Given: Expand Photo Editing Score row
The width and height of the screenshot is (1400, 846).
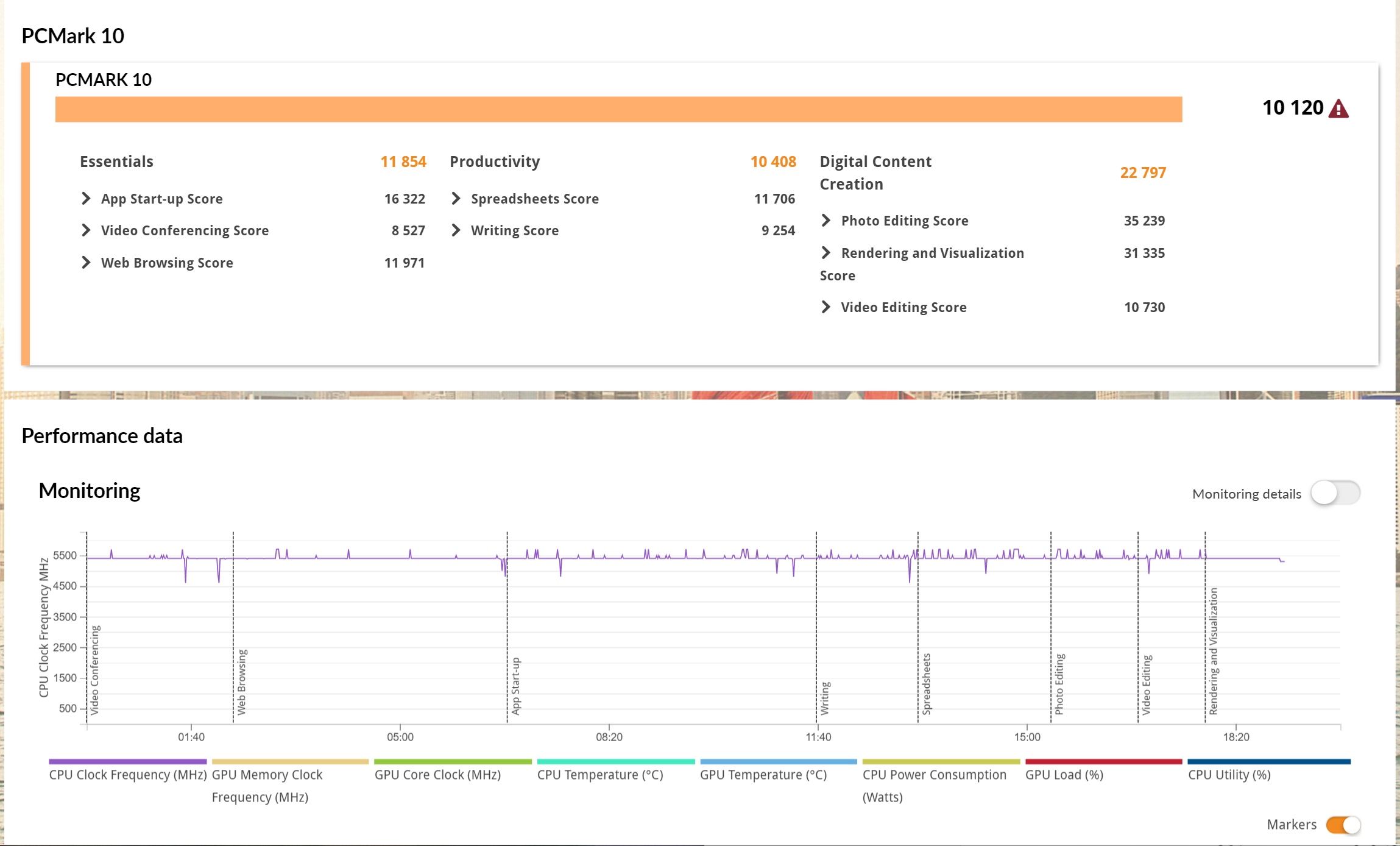Looking at the screenshot, I should click(x=826, y=221).
